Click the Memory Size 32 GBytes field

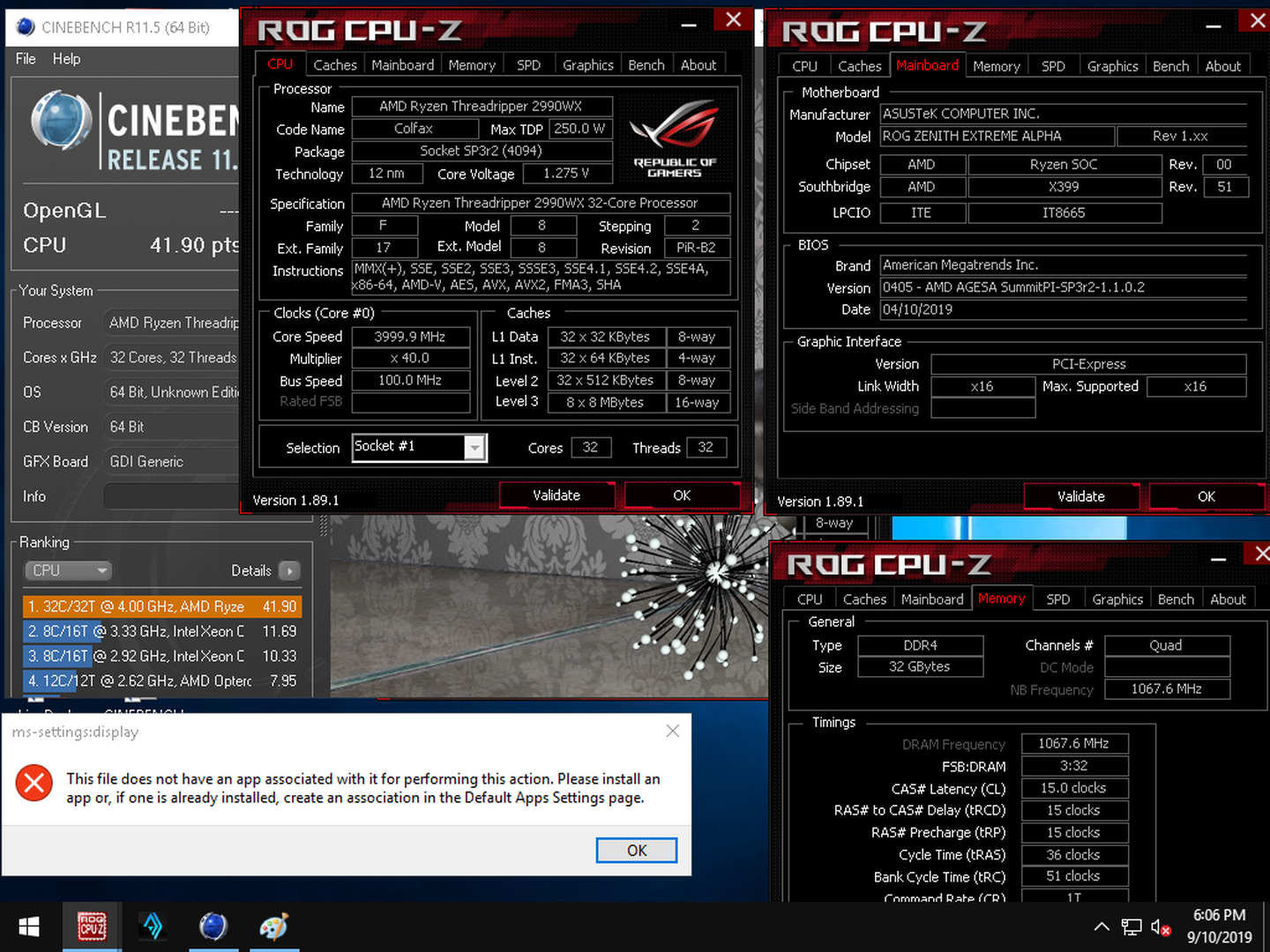click(920, 666)
